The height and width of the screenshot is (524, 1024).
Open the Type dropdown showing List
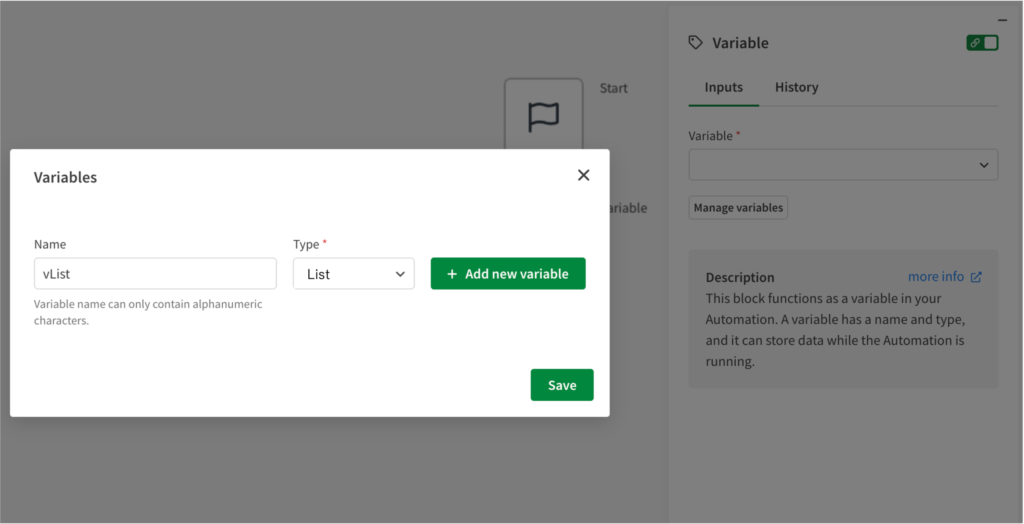[353, 274]
